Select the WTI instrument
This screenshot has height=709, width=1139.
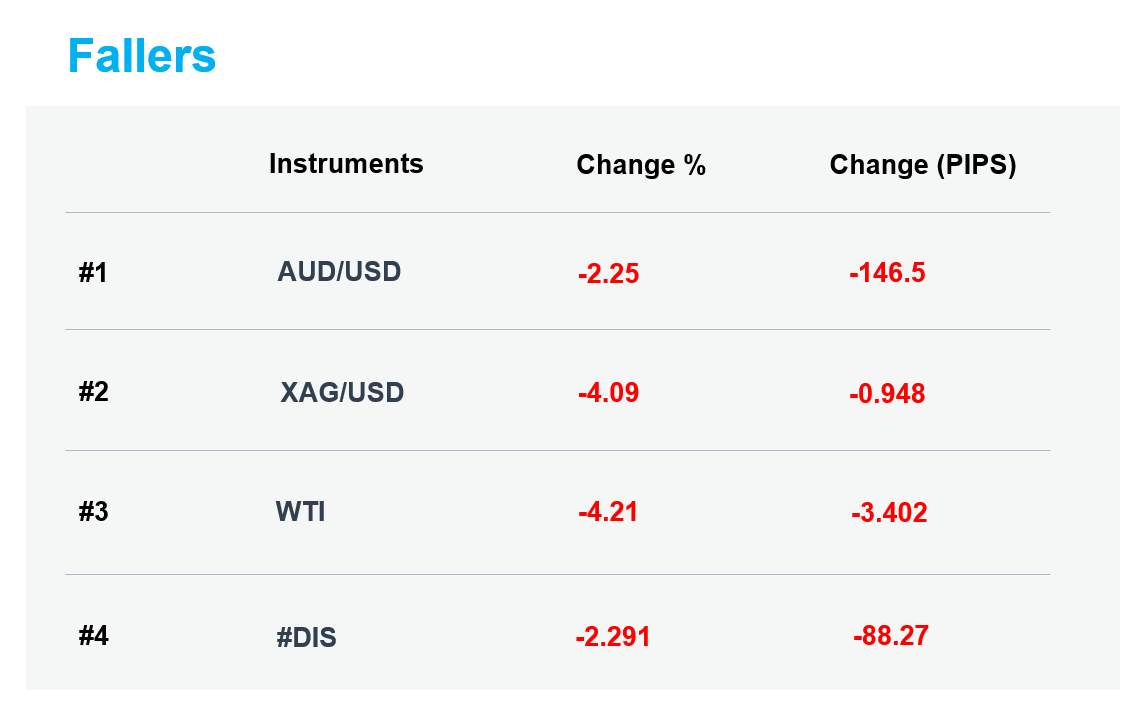point(300,511)
